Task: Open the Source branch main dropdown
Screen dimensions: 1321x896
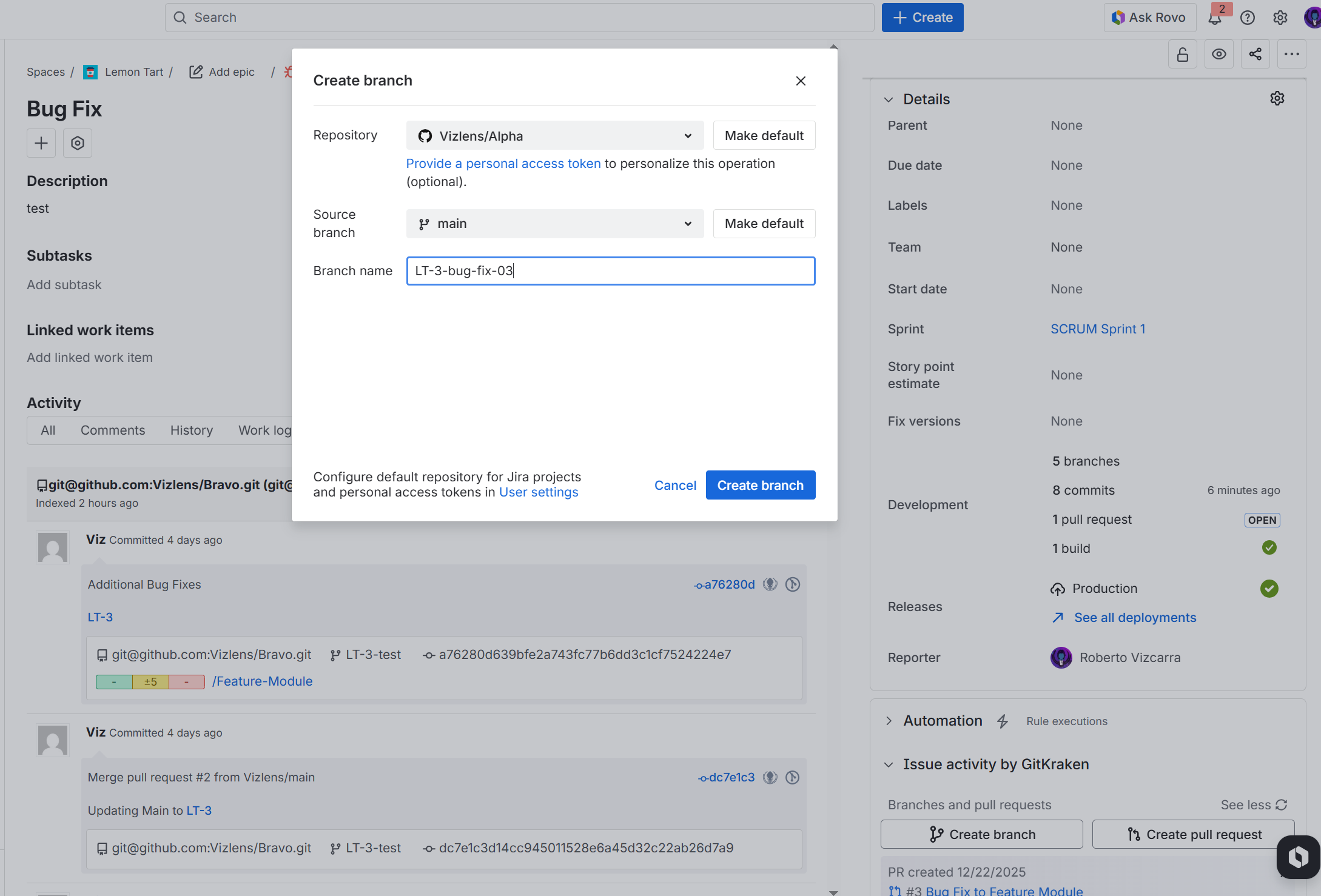Action: (x=554, y=224)
